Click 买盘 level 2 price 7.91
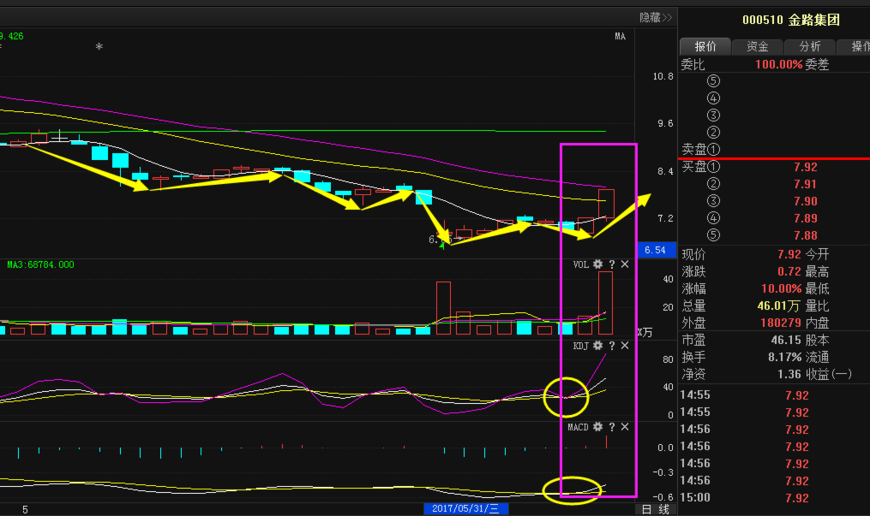This screenshot has width=870, height=516. (805, 184)
